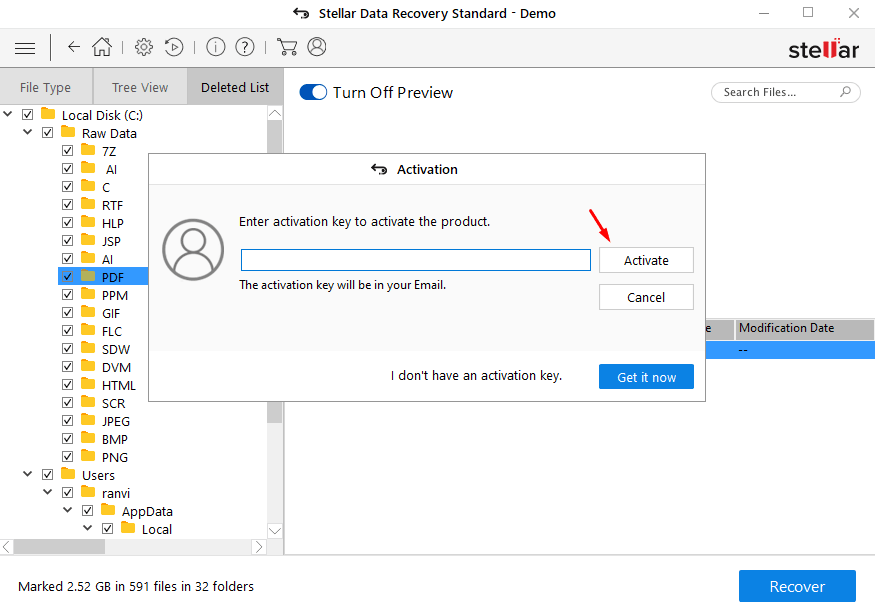875x614 pixels.
Task: Click the Get it now button
Action: coord(646,377)
